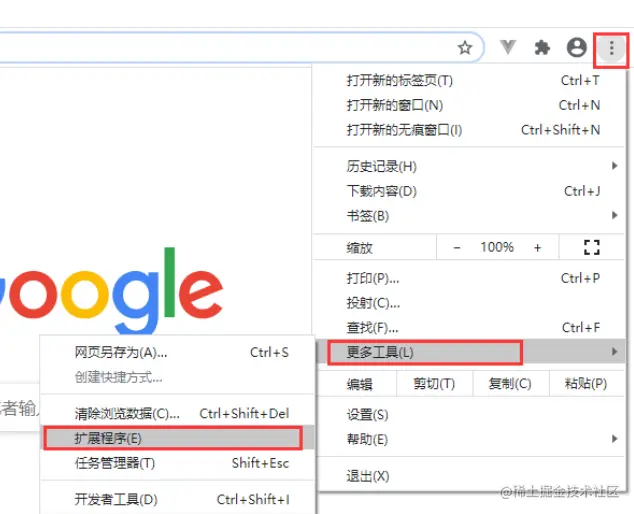Choose 清除浏览数据(C)... in submenu
The image size is (634, 514).
178,414
